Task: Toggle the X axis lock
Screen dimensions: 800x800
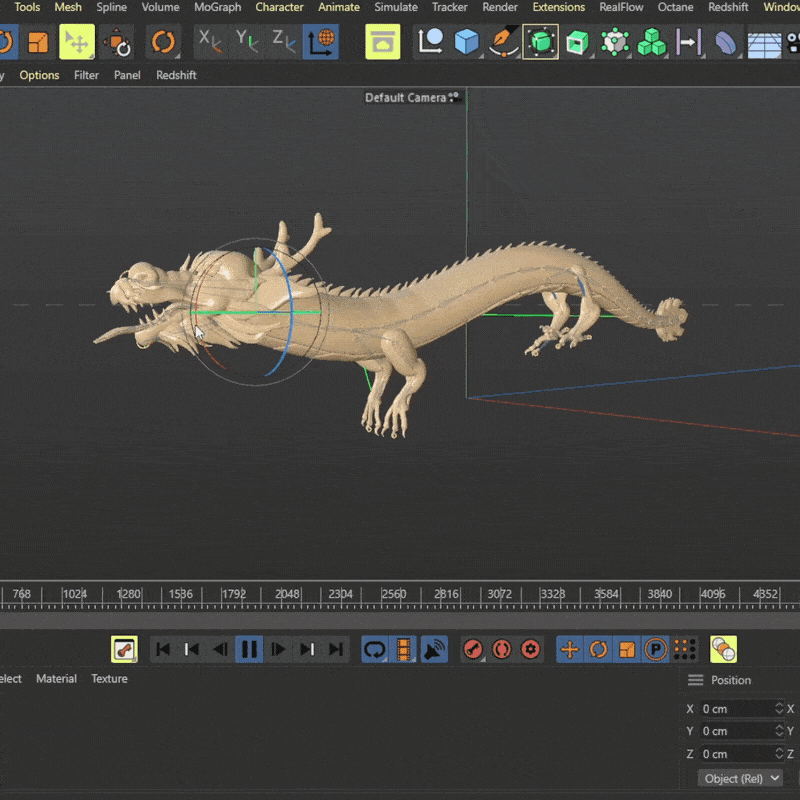Action: 209,42
